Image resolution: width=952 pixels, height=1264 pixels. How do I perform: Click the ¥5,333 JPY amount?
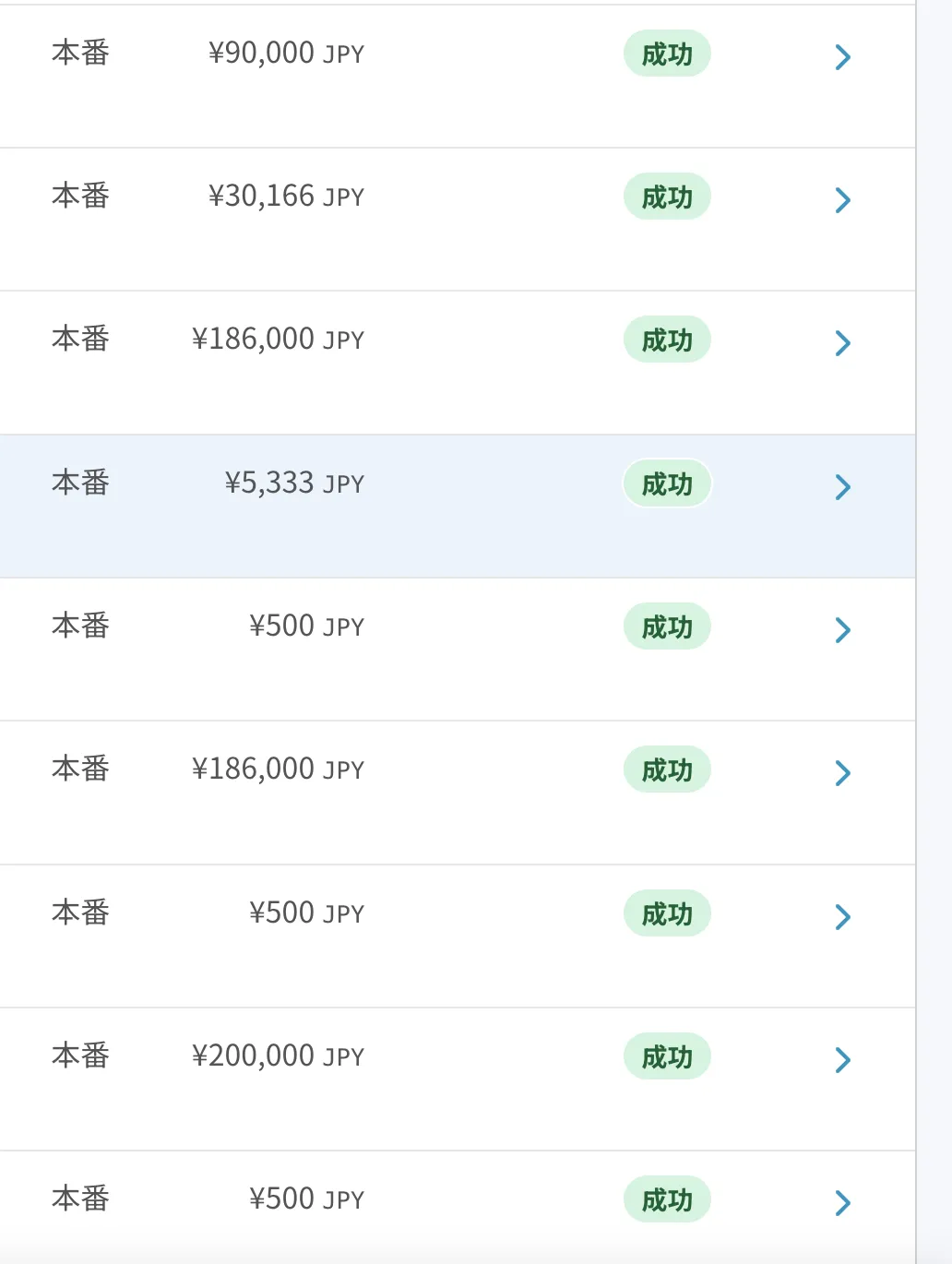pos(294,483)
